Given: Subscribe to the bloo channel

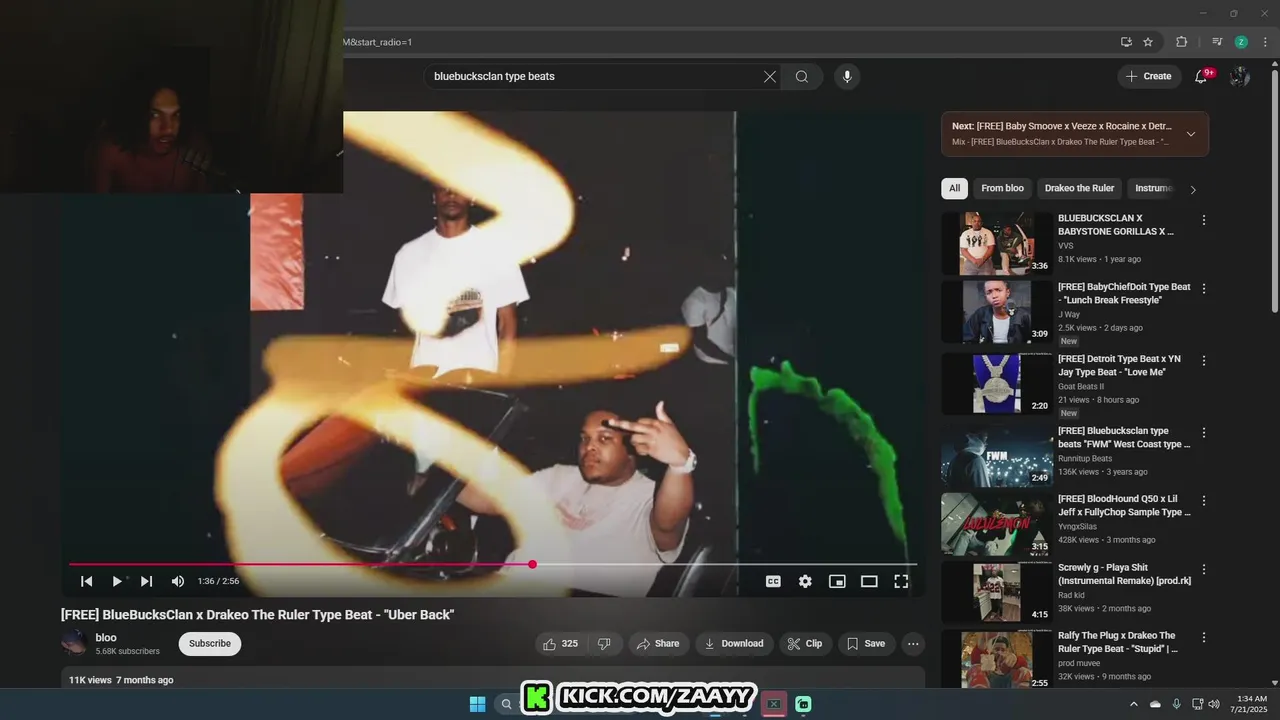Looking at the screenshot, I should pyautogui.click(x=210, y=644).
